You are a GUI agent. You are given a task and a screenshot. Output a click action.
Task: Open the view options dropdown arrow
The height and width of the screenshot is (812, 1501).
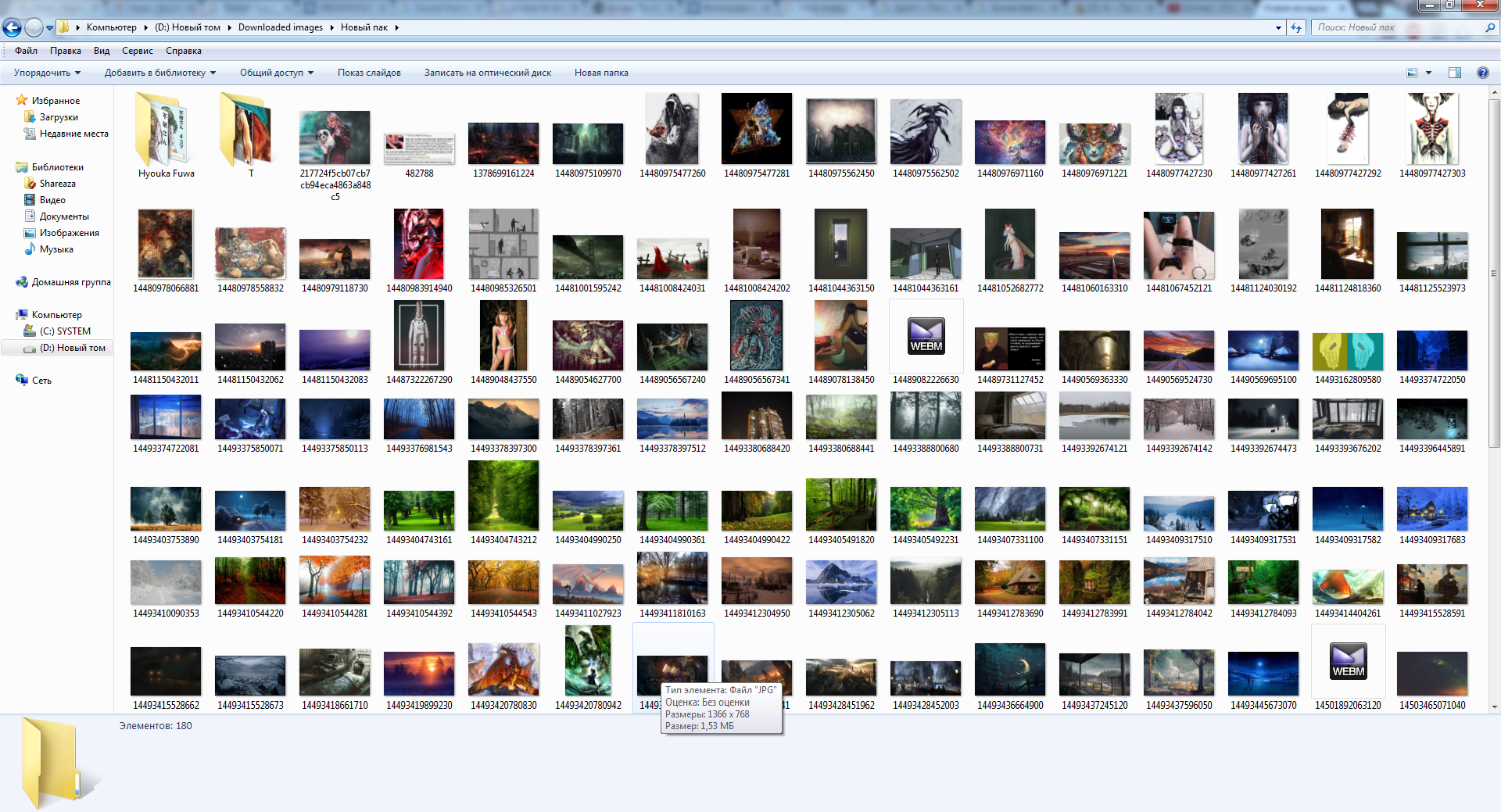(x=1428, y=73)
